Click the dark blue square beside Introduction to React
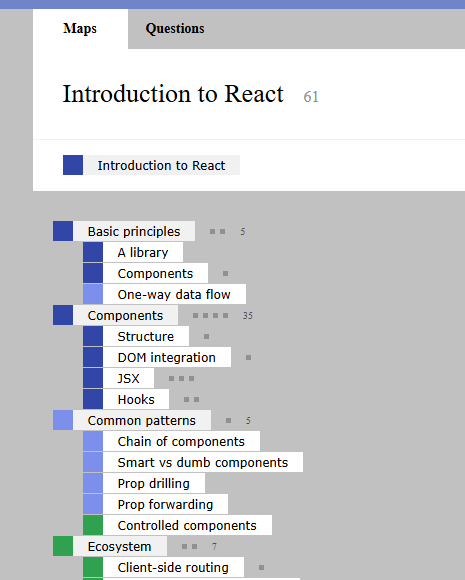Image resolution: width=465 pixels, height=580 pixels. [73, 165]
